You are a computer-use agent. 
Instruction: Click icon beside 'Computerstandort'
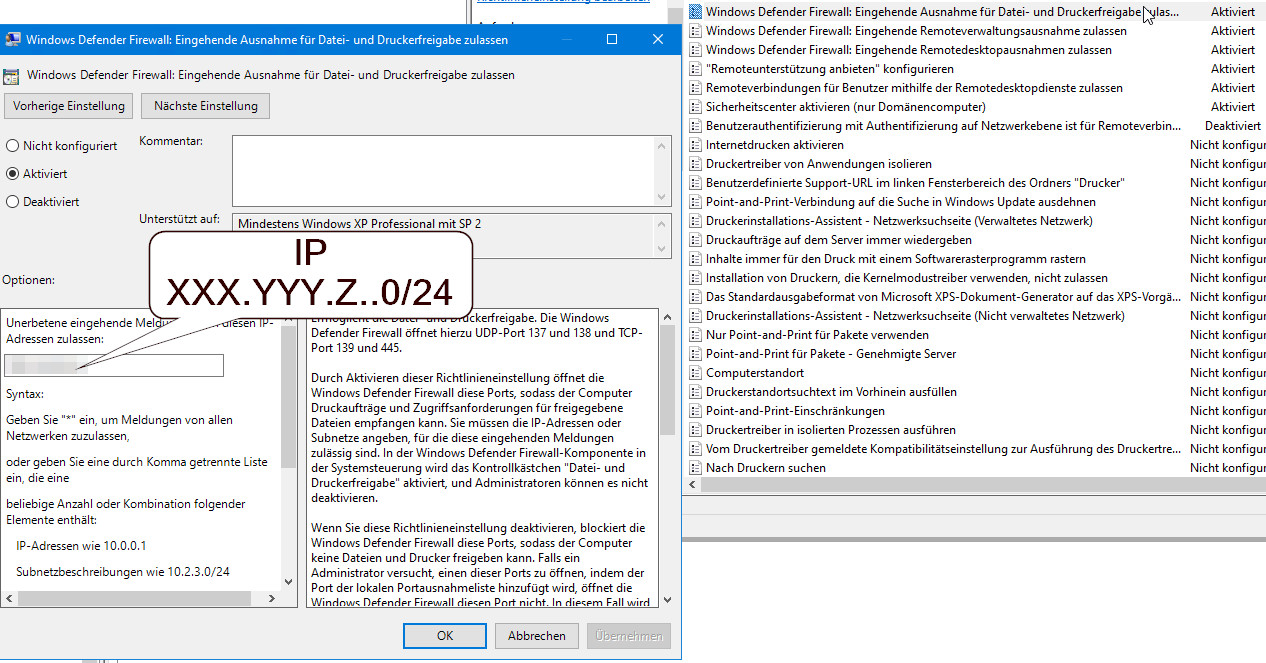click(696, 373)
